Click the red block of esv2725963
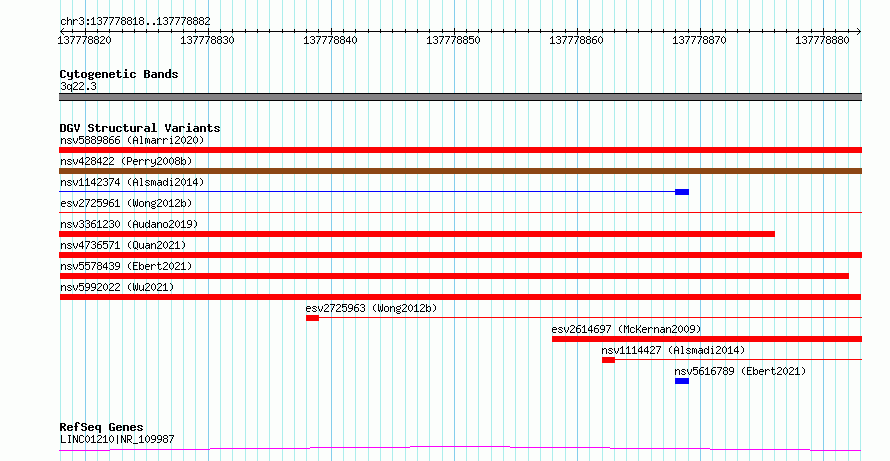The width and height of the screenshot is (890, 461). coord(312,318)
